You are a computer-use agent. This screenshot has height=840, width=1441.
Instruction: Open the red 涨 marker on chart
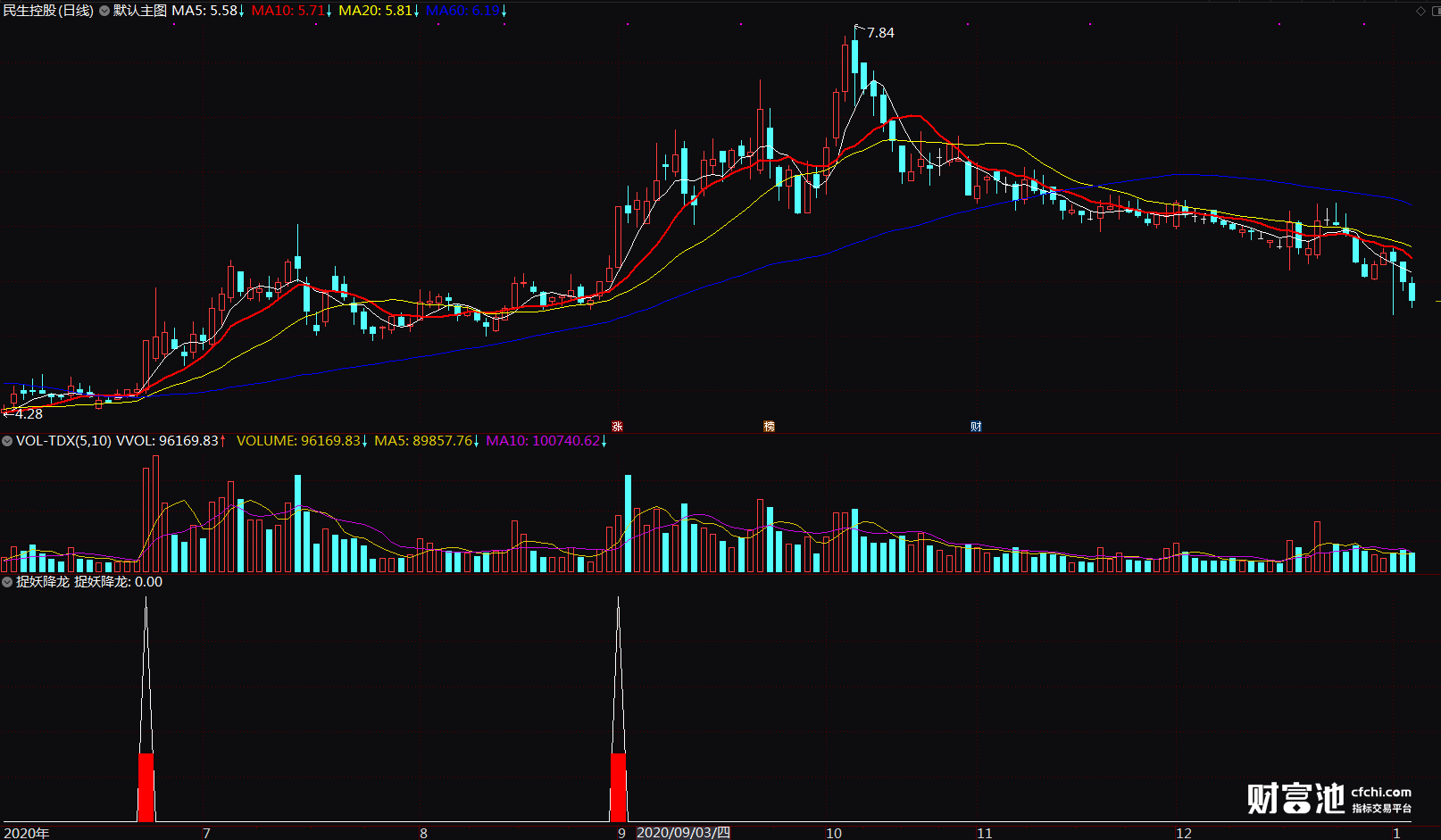point(617,427)
